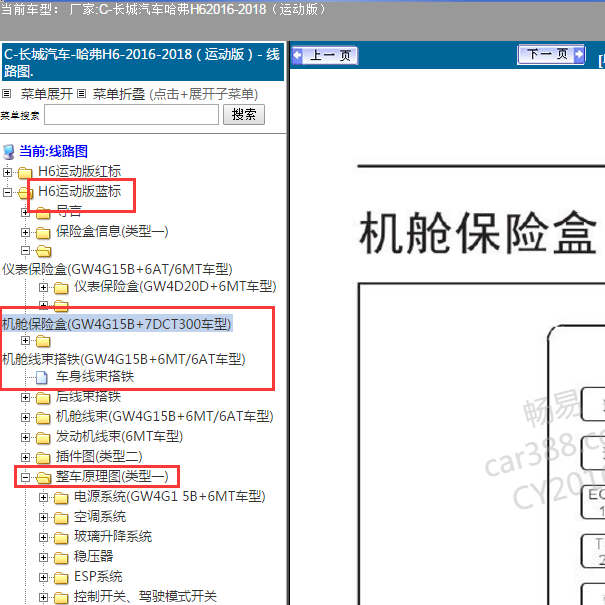The image size is (605, 605).
Task: Click the icon beside 菜单展开
Action: pyautogui.click(x=7, y=93)
